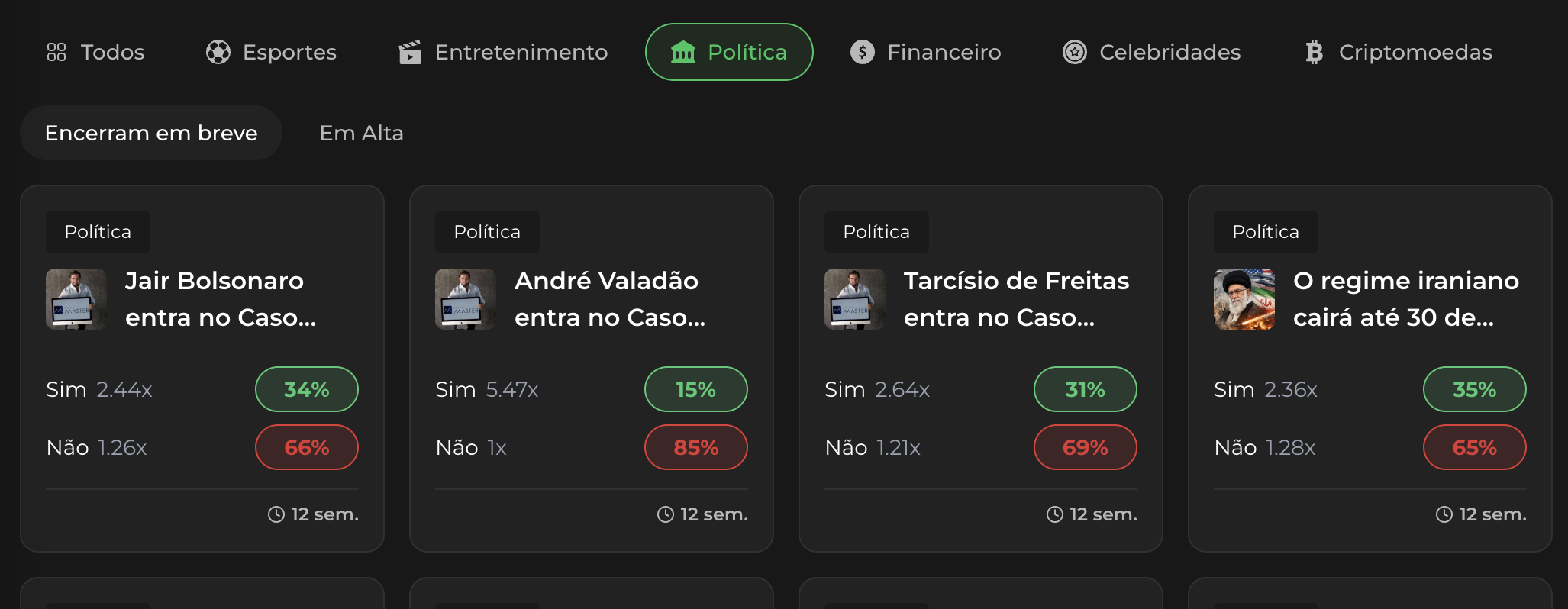
Task: Pick Não 66% on Jair Bolsonaro market
Action: pos(306,447)
